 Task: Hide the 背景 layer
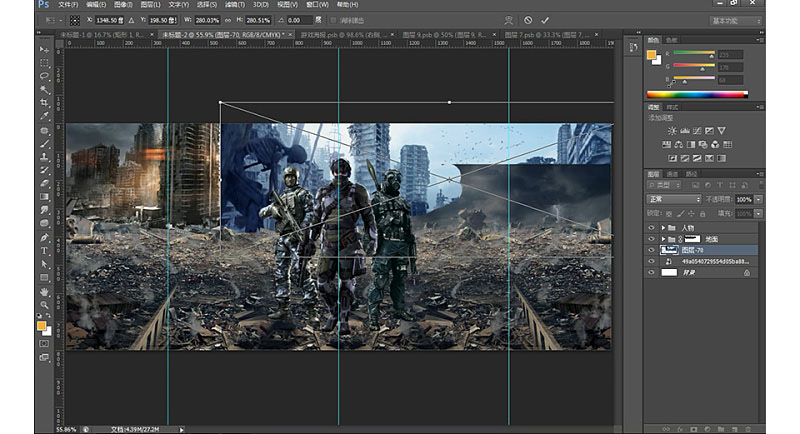pyautogui.click(x=651, y=273)
